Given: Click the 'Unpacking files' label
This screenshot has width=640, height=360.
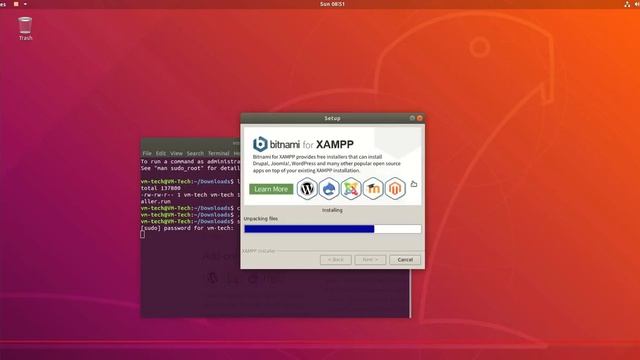Looking at the screenshot, I should (260, 219).
